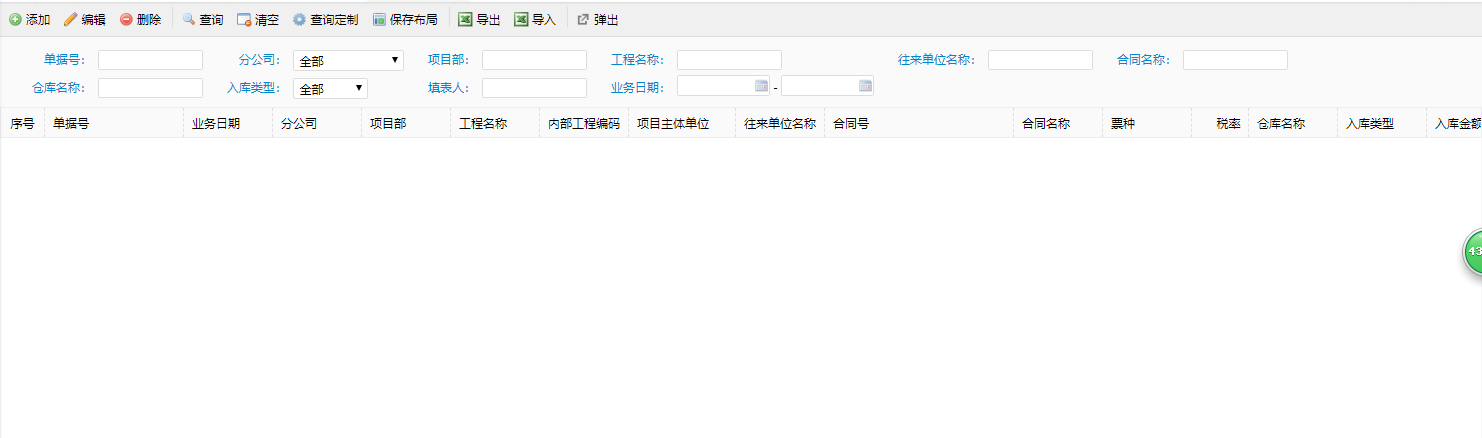The width and height of the screenshot is (1482, 438).
Task: Sort by 项目主体单位 column header
Action: coord(681,124)
